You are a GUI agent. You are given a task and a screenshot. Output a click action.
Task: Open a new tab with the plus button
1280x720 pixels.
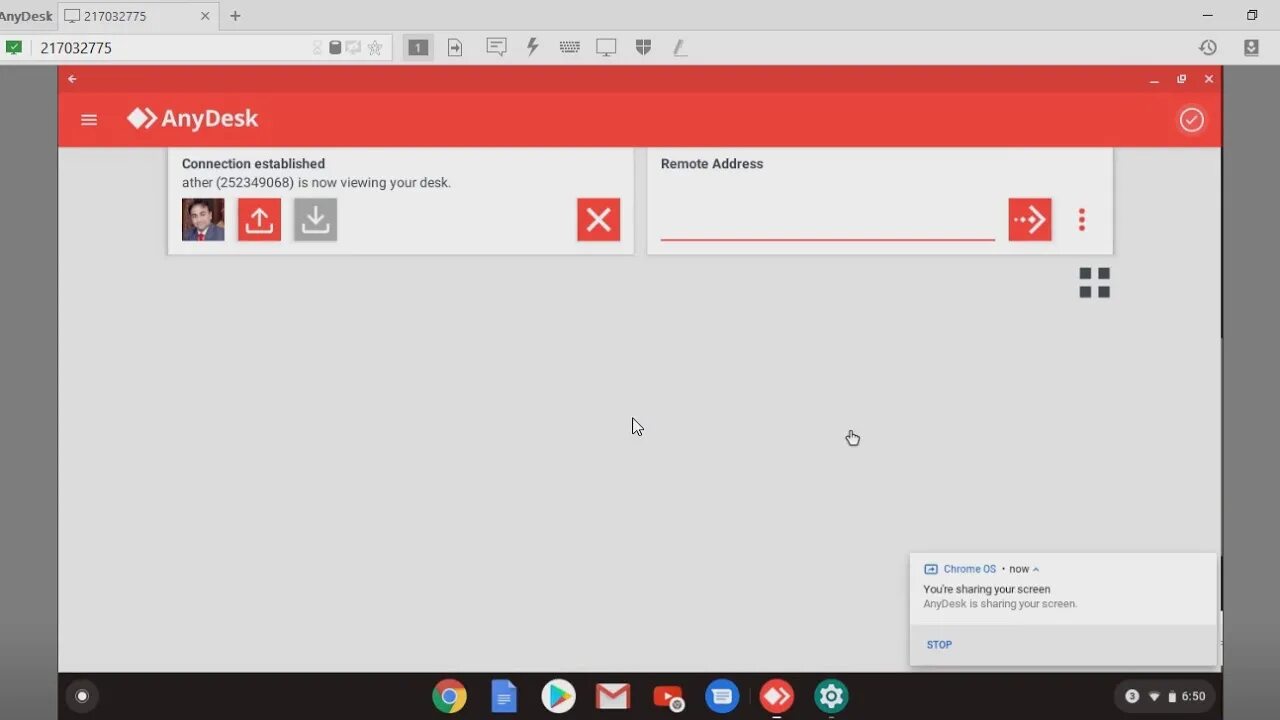coord(235,16)
